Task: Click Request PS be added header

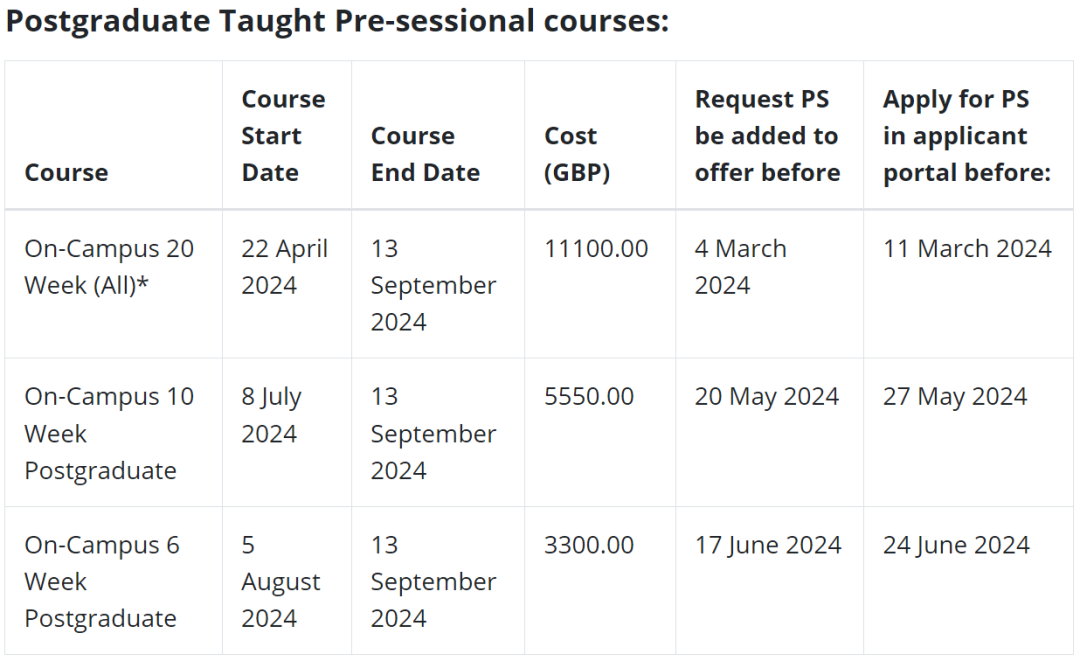Action: (x=767, y=136)
